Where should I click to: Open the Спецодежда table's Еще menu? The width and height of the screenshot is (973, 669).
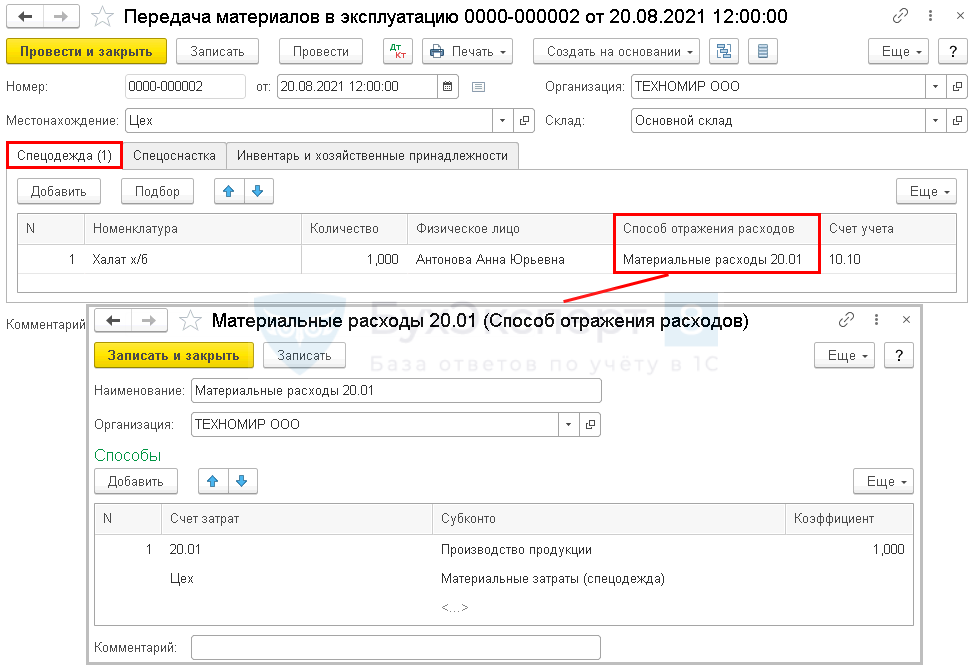point(926,191)
